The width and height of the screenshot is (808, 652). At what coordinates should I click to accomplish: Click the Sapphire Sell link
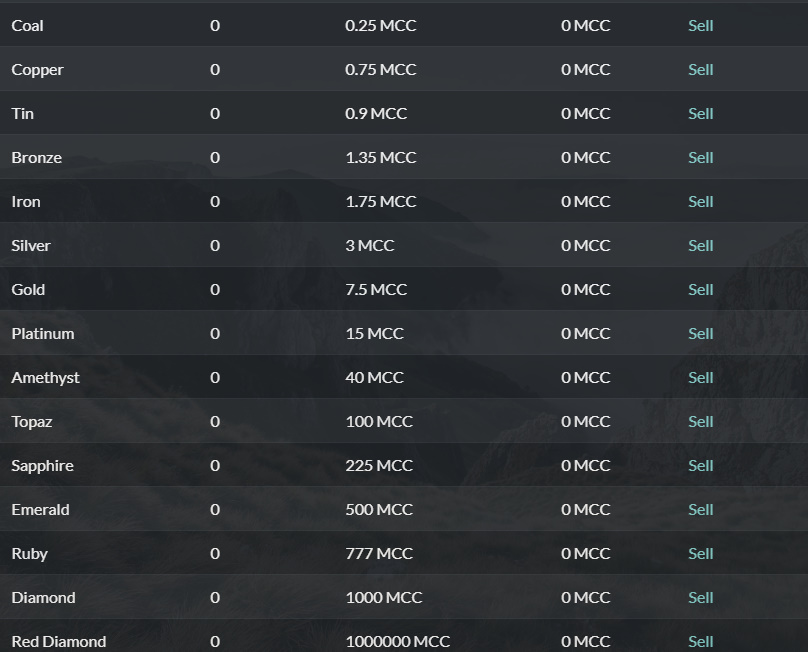point(700,465)
